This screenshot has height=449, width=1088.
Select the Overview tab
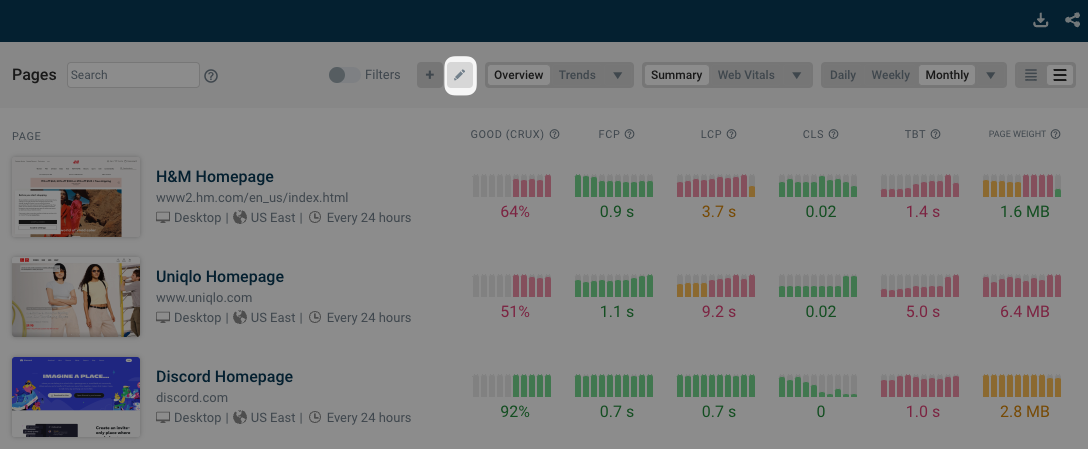click(x=518, y=75)
